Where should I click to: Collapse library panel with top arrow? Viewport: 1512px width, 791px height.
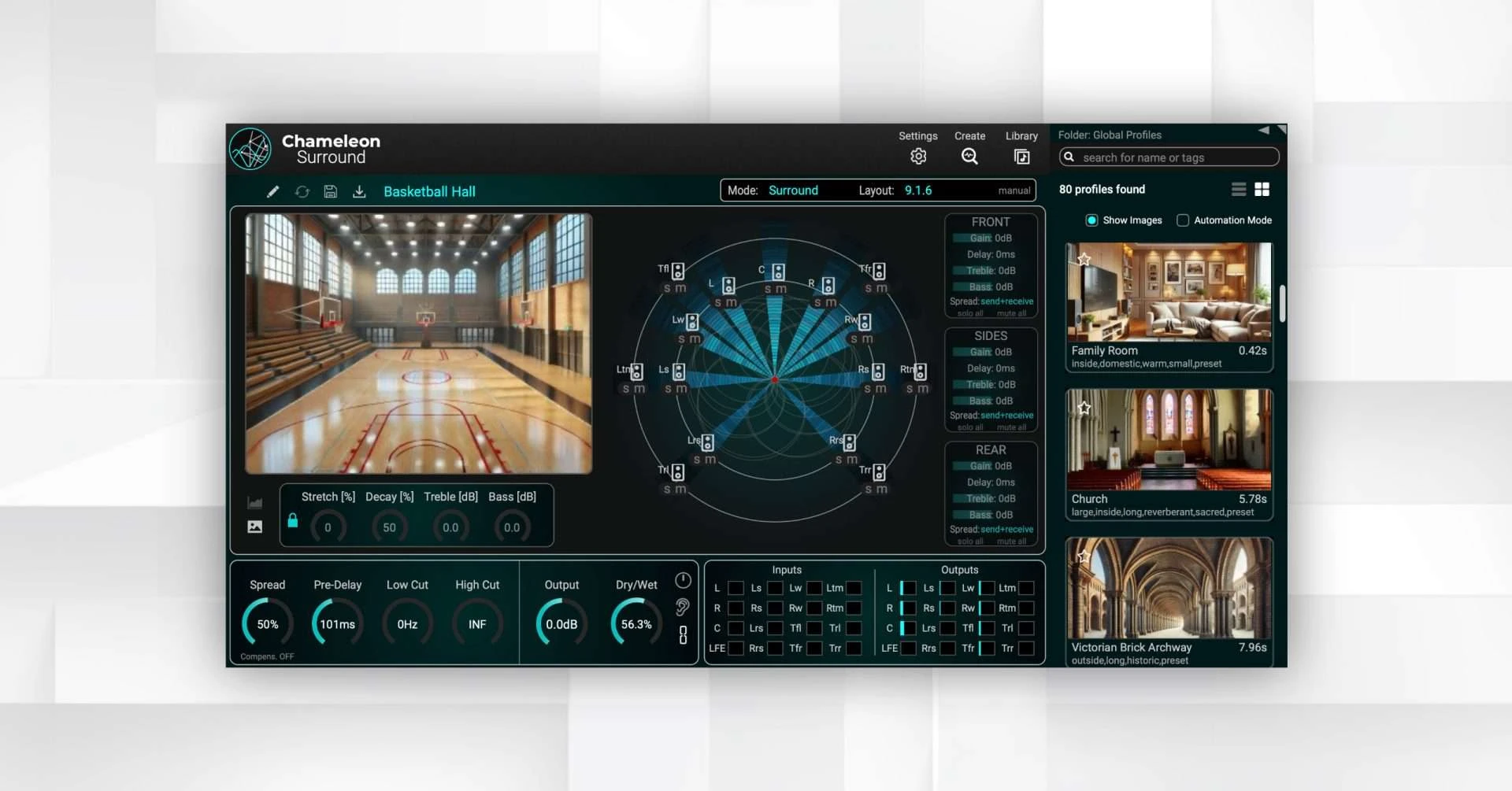pyautogui.click(x=1264, y=130)
